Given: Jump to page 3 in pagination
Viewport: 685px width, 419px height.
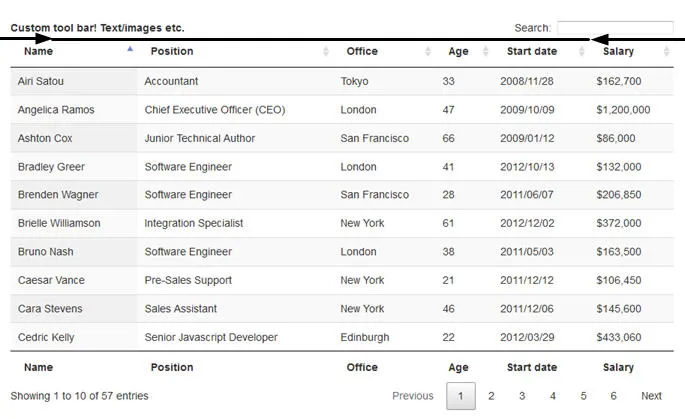Looking at the screenshot, I should click(x=522, y=396).
